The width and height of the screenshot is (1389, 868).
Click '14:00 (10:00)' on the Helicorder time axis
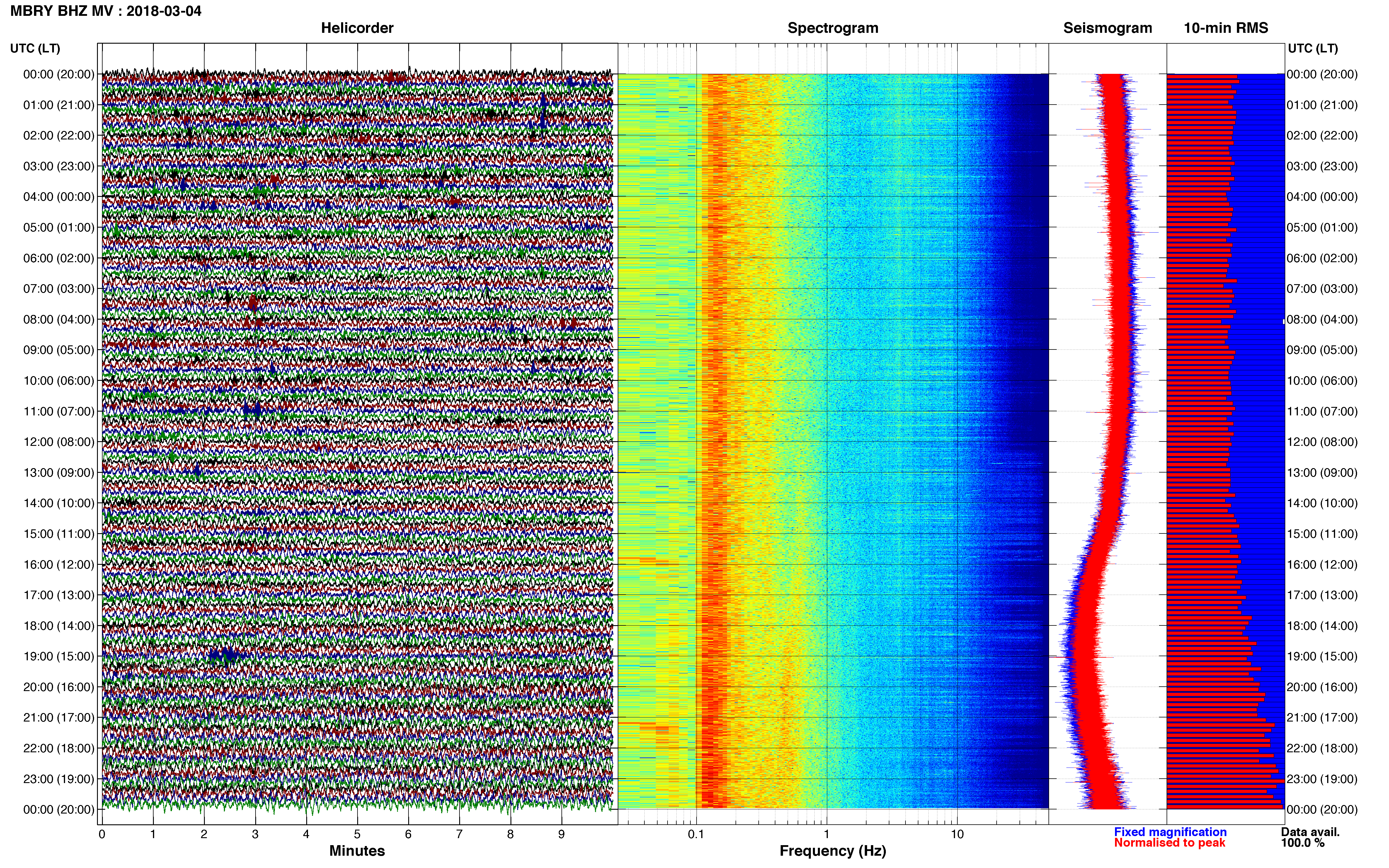[59, 504]
